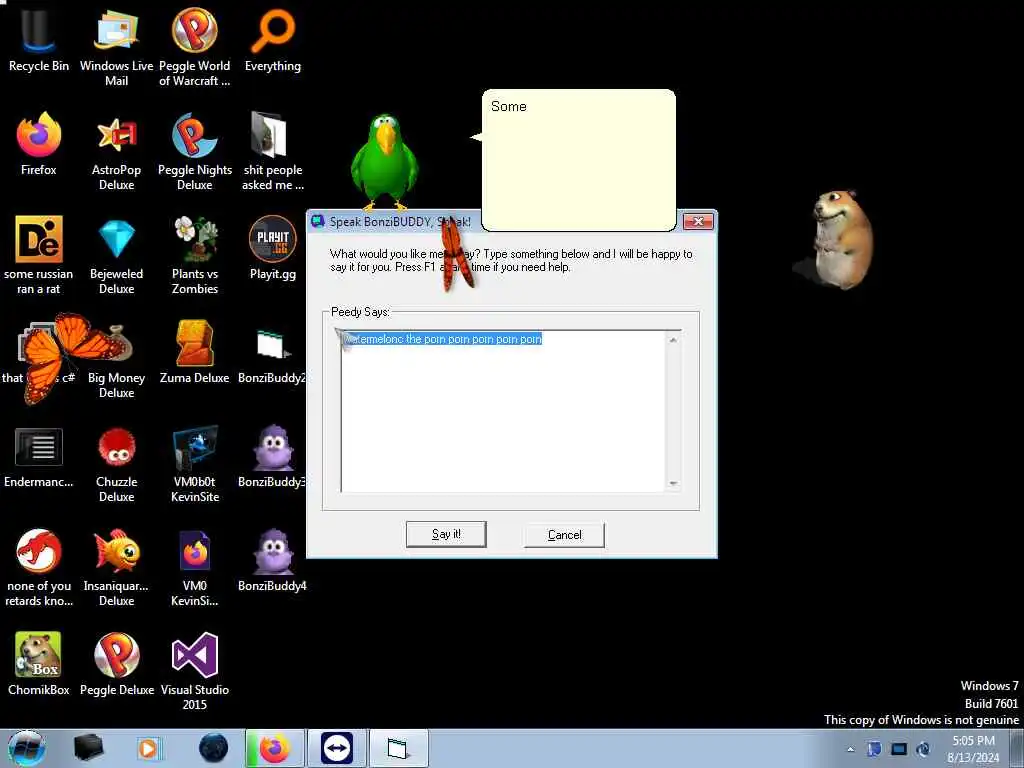
Task: Click the system tray speaker icon
Action: pyautogui.click(x=923, y=749)
